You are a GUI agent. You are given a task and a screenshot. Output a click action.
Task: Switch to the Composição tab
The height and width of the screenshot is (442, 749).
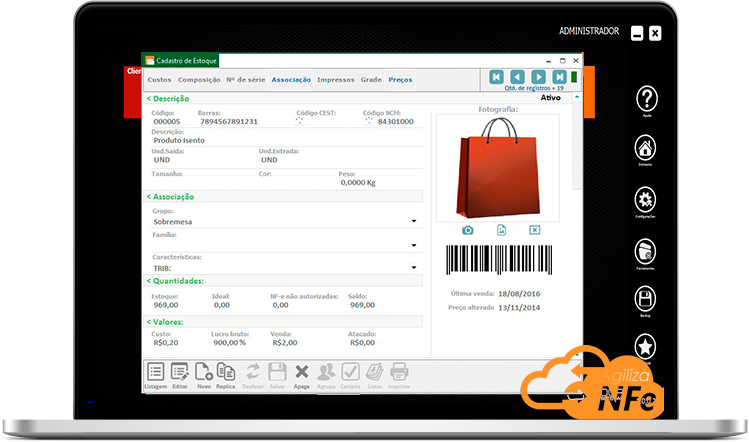tap(199, 79)
